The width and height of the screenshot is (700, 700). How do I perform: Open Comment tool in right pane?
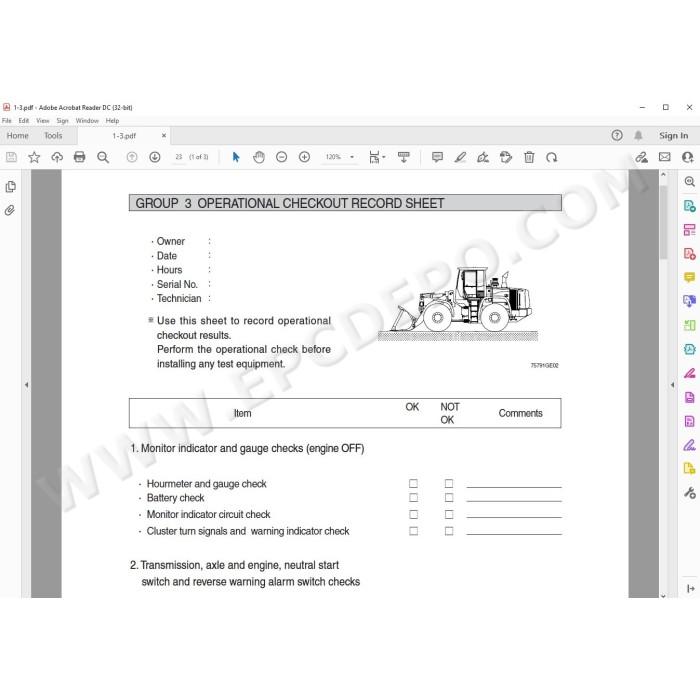pyautogui.click(x=690, y=277)
